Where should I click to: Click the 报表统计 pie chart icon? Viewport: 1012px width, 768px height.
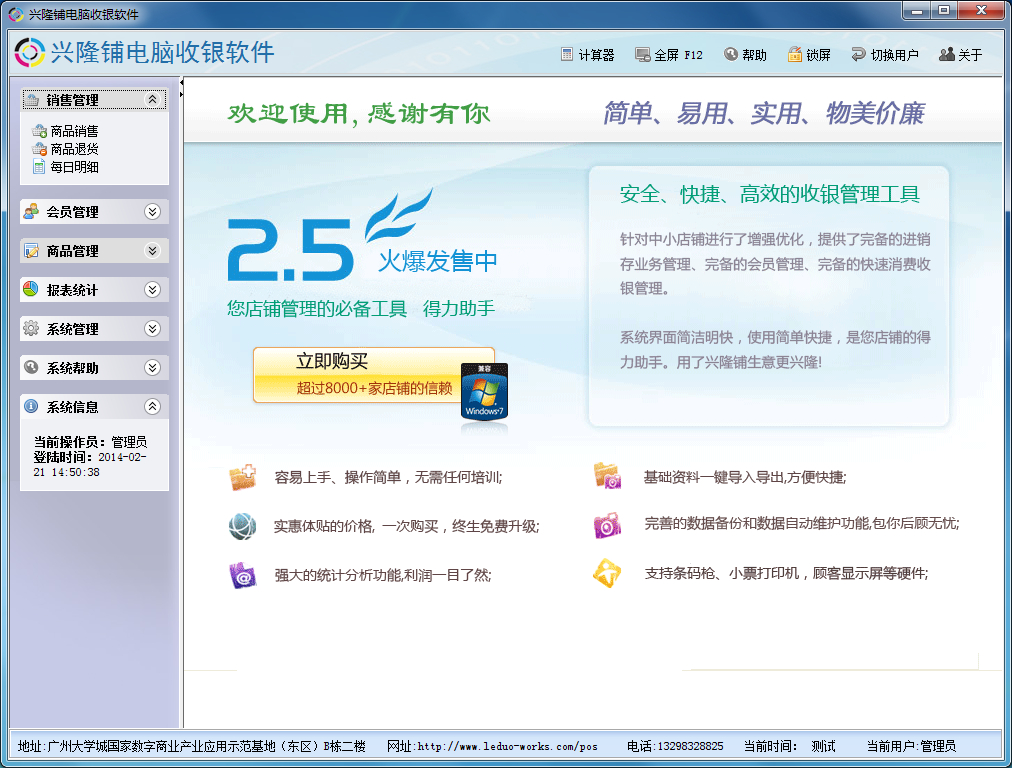(x=30, y=289)
